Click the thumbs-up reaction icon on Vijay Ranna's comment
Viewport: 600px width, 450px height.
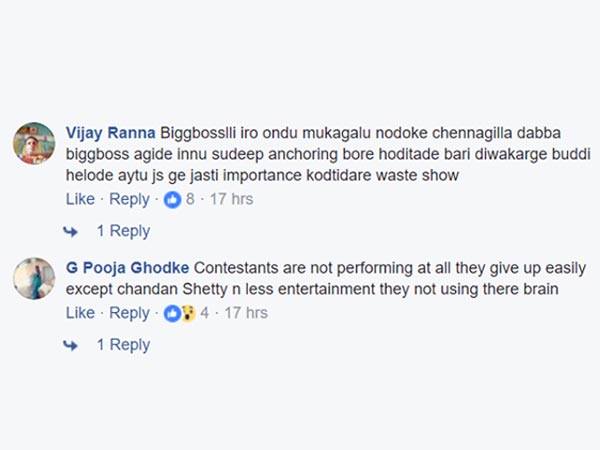tap(171, 199)
